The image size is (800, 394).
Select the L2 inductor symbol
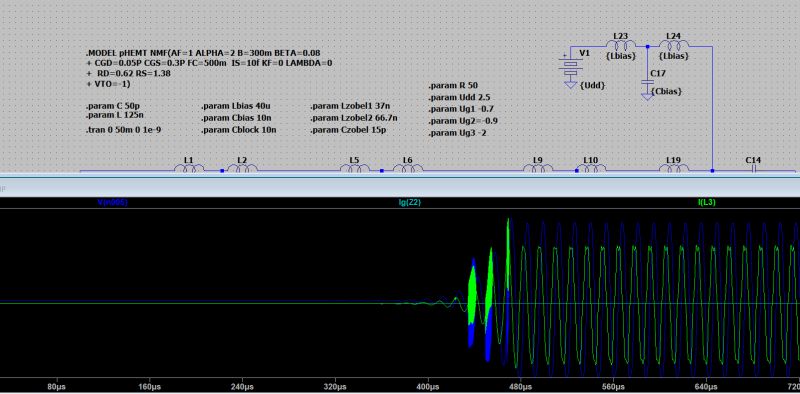point(242,168)
